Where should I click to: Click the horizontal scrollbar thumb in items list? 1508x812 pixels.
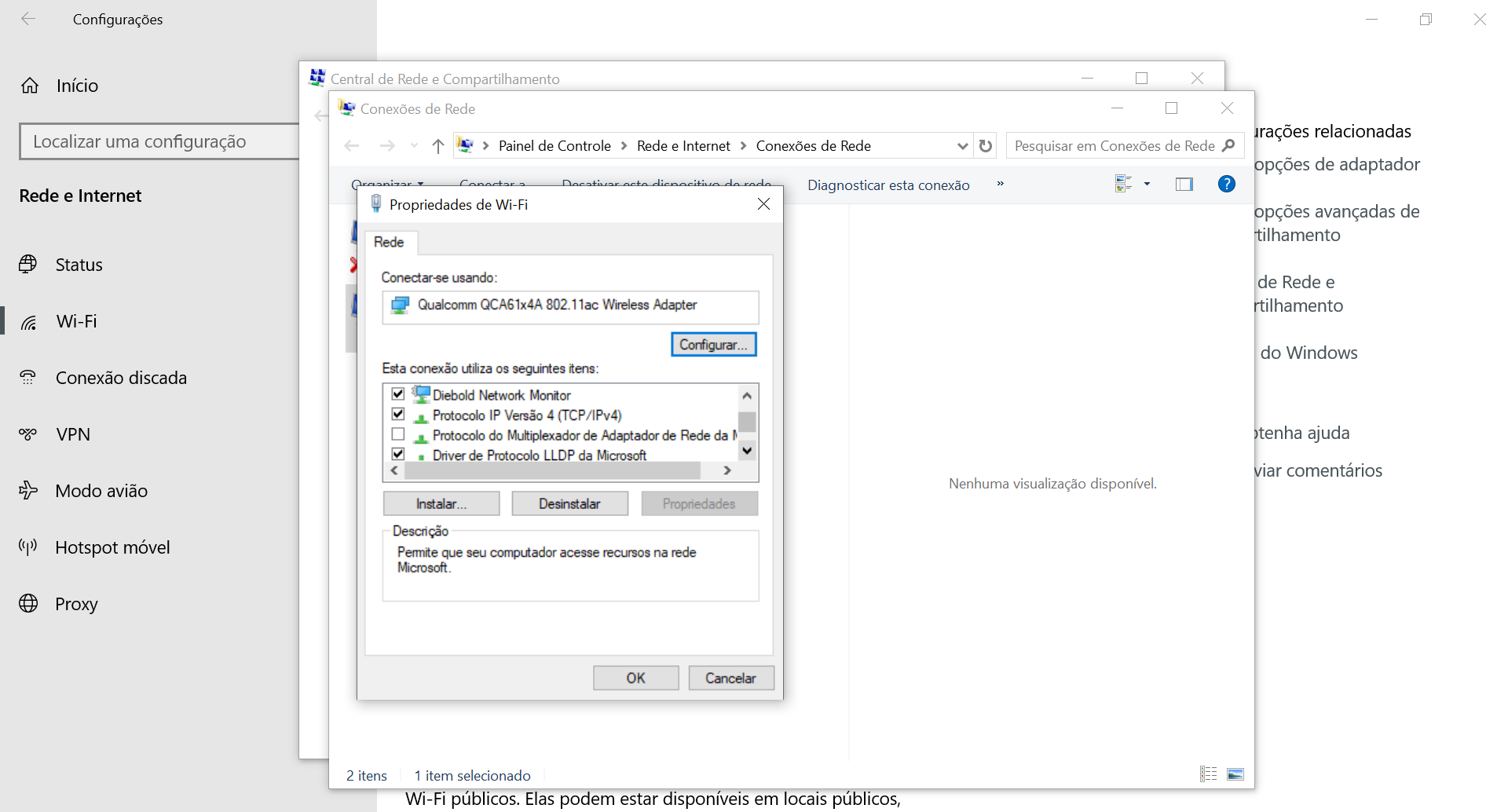click(552, 470)
